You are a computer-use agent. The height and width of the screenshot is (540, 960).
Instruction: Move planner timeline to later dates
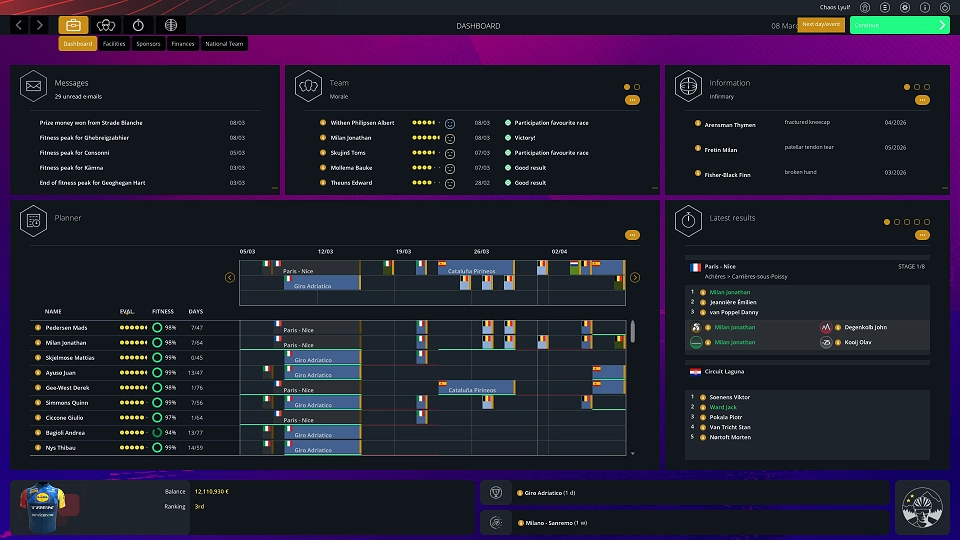[635, 277]
